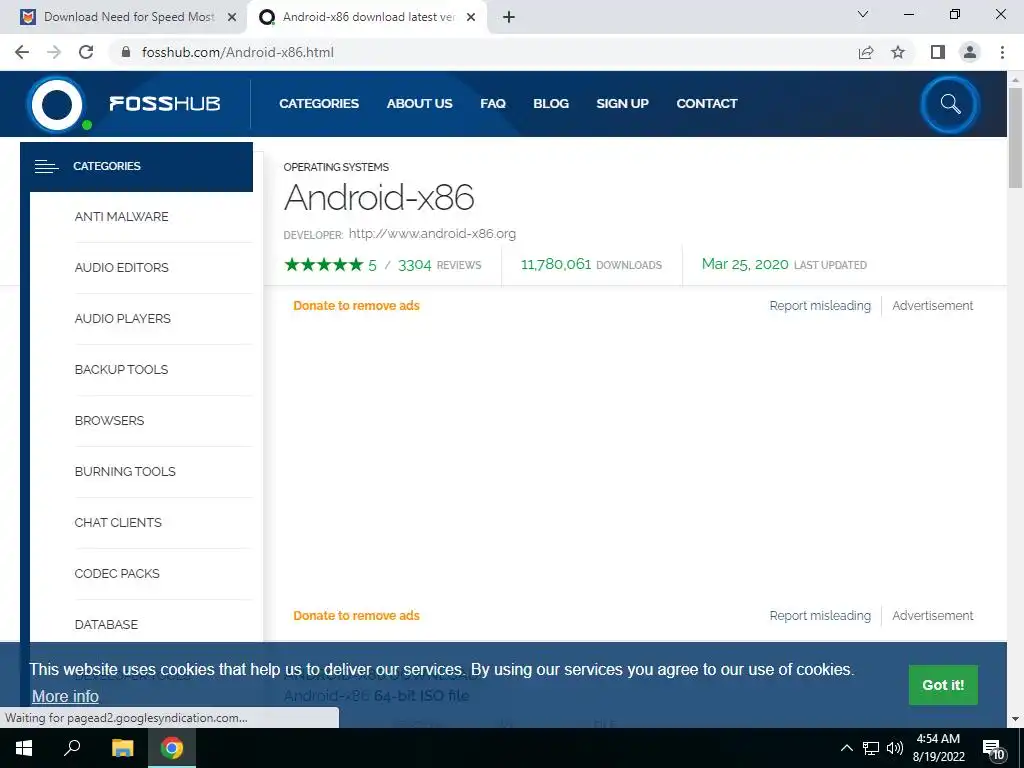Image resolution: width=1024 pixels, height=768 pixels.
Task: Open the ABOUT US menu item
Action: click(x=419, y=103)
